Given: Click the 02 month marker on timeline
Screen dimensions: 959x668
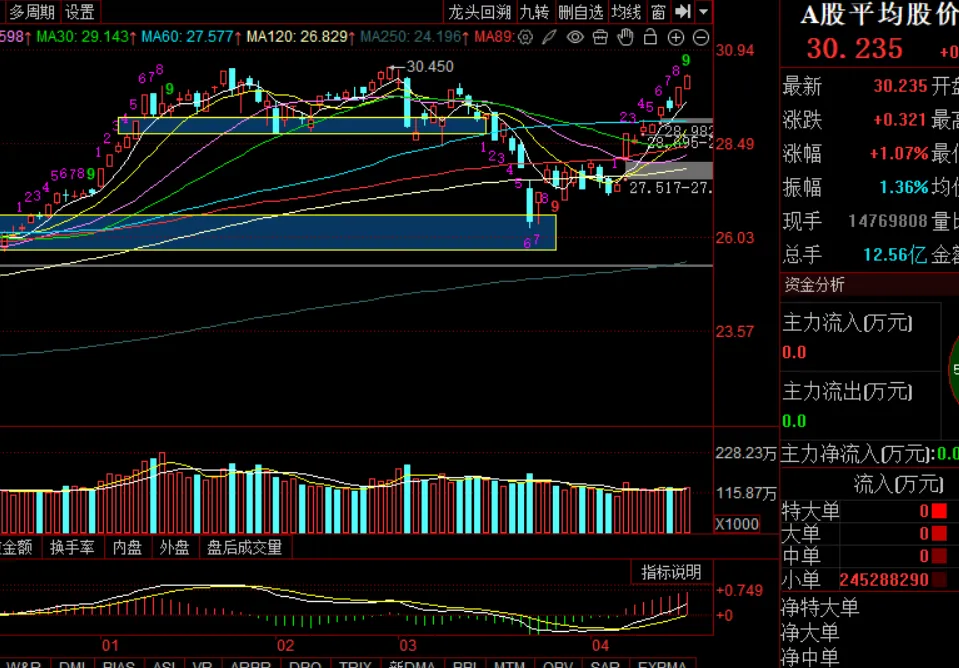Looking at the screenshot, I should (x=285, y=646).
